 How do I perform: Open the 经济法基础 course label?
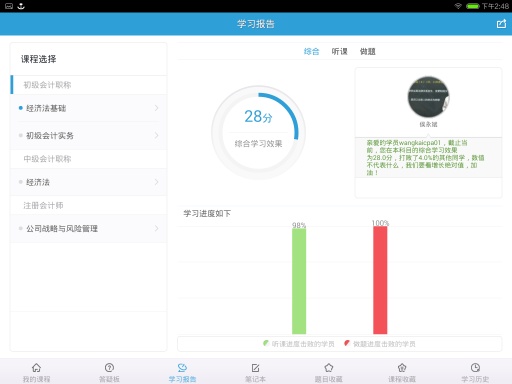tap(46, 108)
